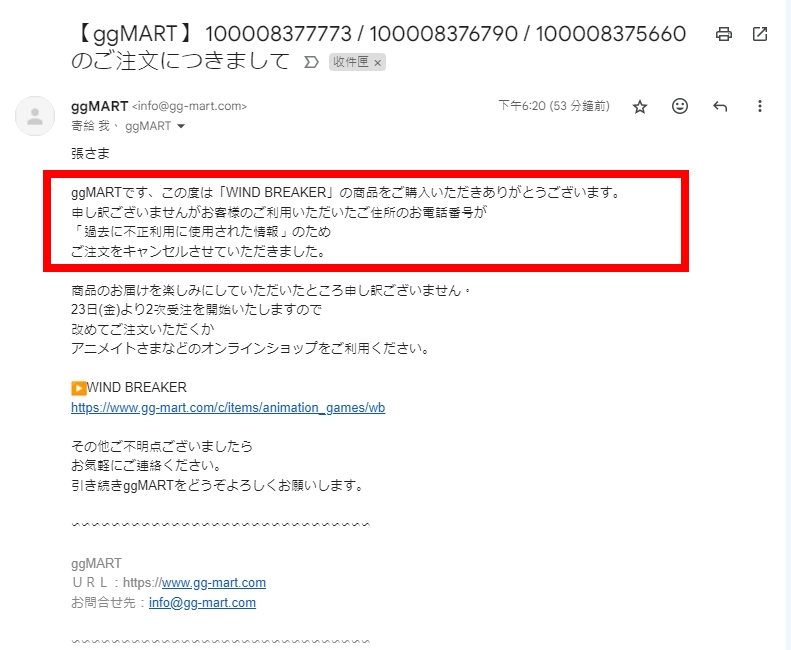The height and width of the screenshot is (650, 791).
Task: Open the three-dot more options menu
Action: [x=760, y=106]
